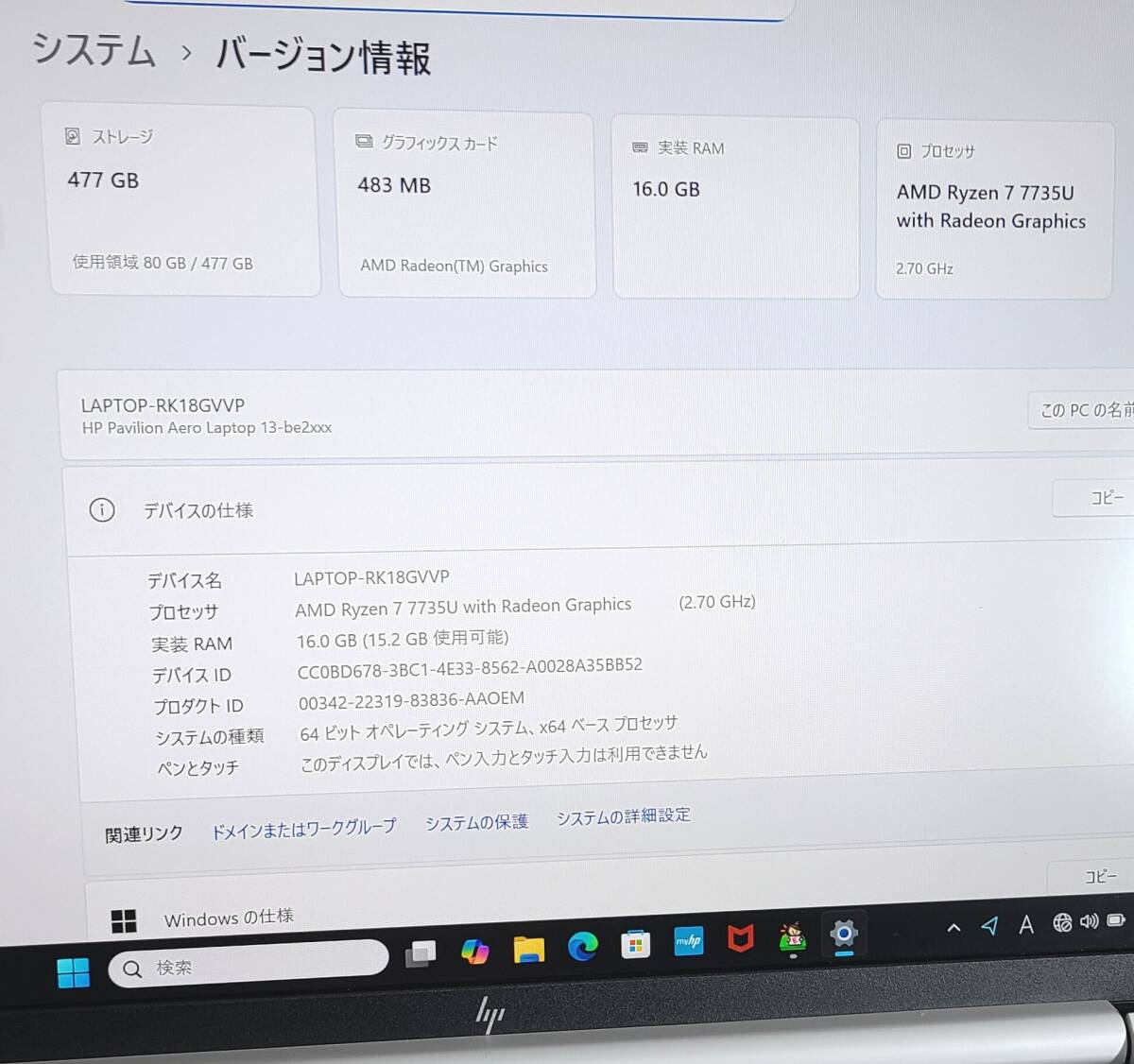Open File Explorer folder icon
The image size is (1134, 1064).
pyautogui.click(x=529, y=949)
